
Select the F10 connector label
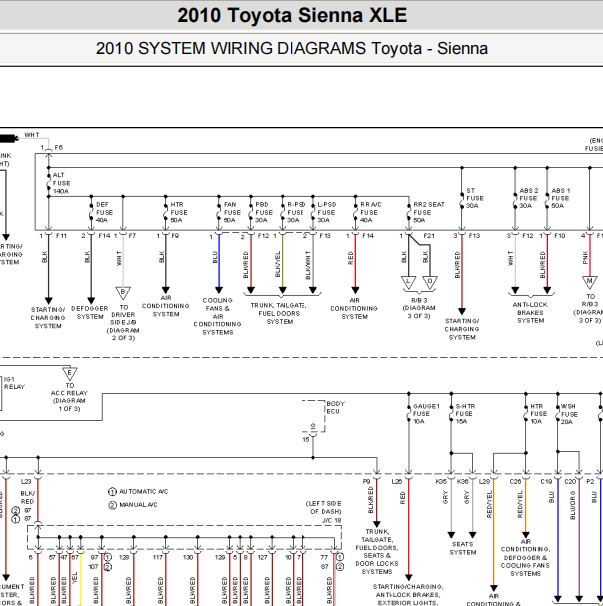coord(559,235)
